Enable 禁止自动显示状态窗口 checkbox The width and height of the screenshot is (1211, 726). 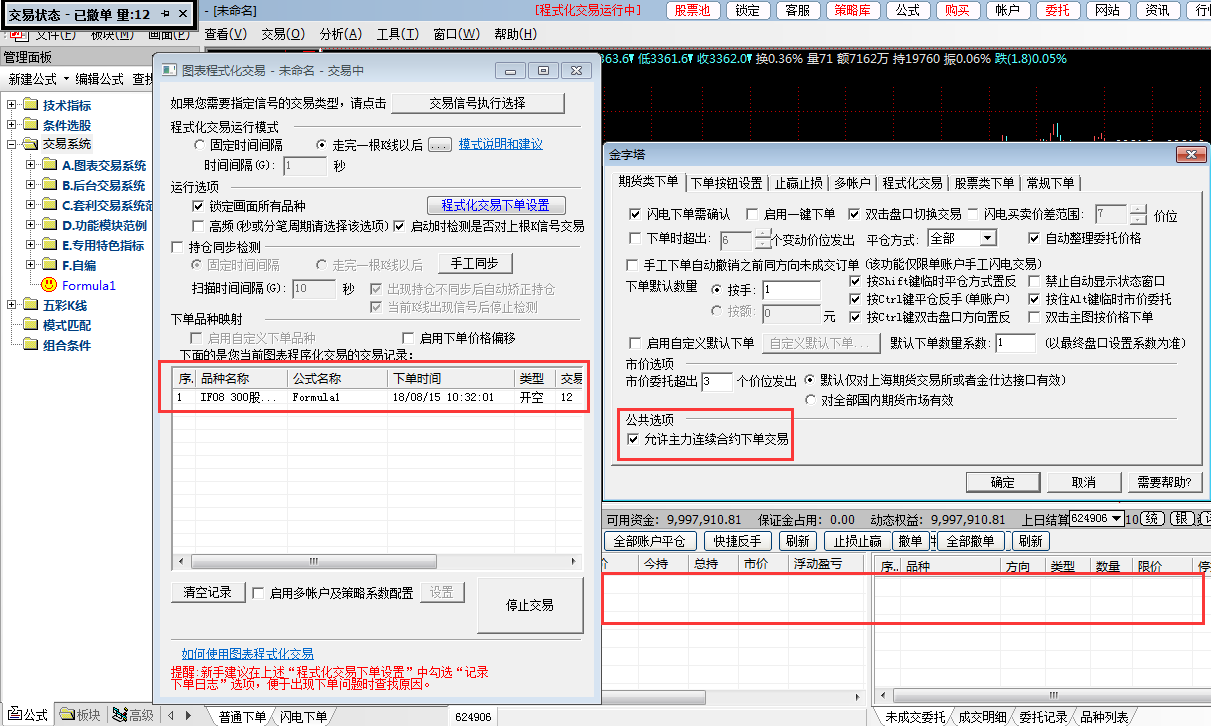point(1035,281)
